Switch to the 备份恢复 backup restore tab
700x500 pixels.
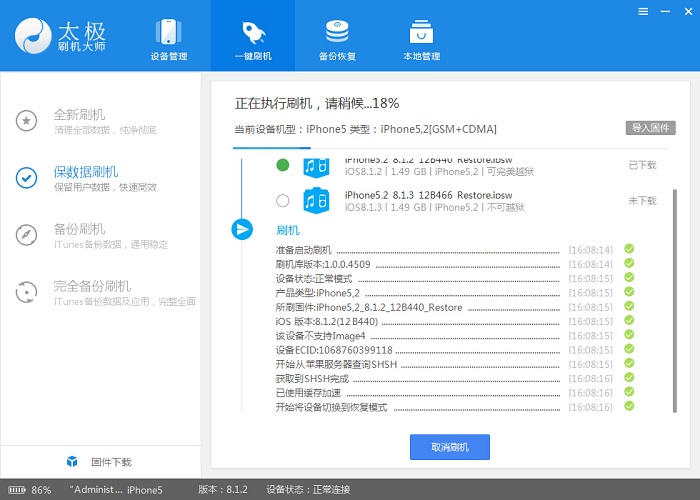pyautogui.click(x=337, y=39)
